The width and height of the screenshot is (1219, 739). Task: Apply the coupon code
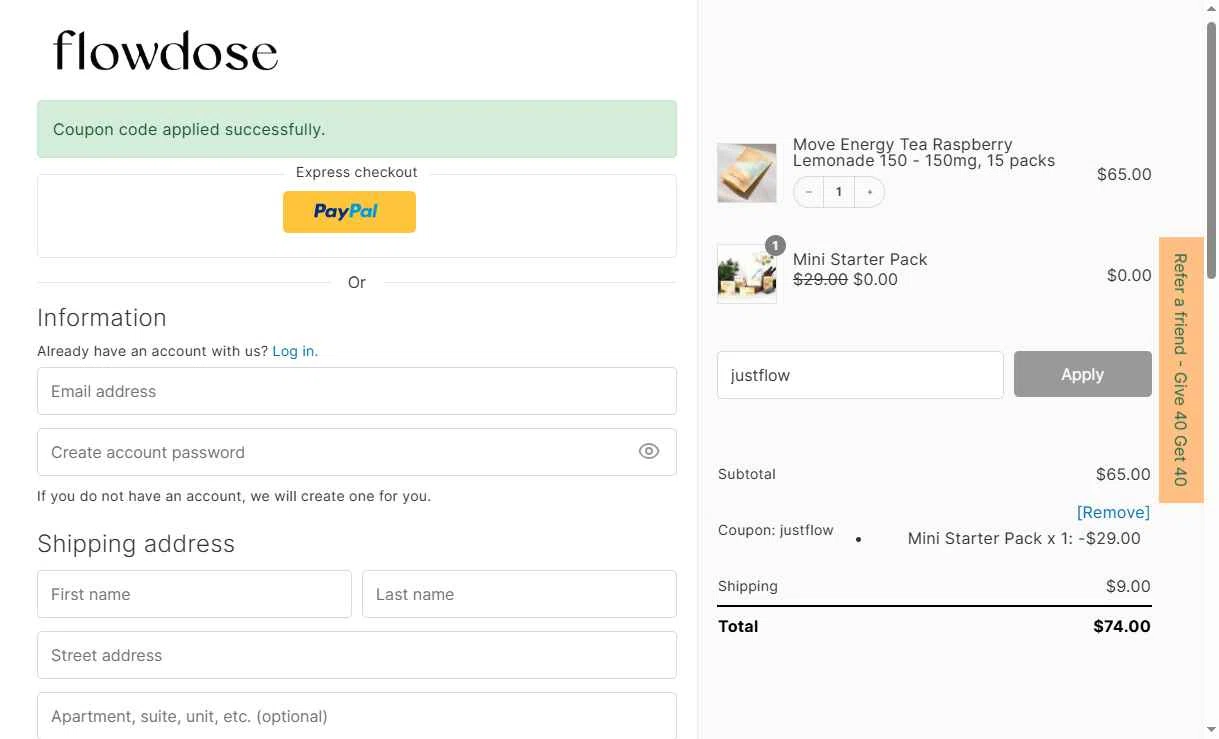tap(1083, 374)
